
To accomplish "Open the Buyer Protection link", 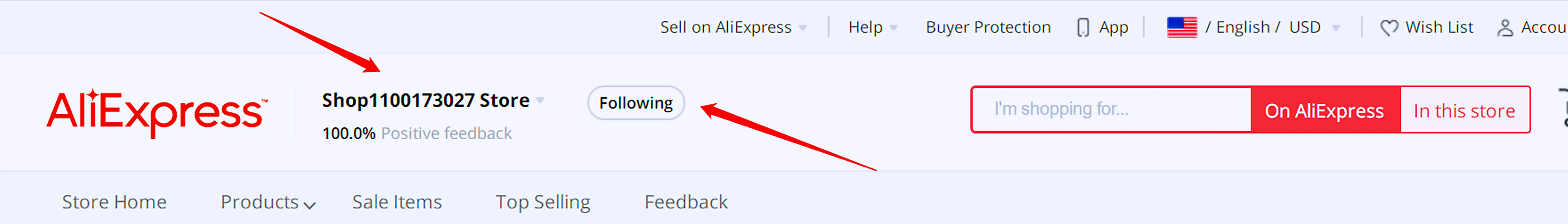I will coord(988,27).
